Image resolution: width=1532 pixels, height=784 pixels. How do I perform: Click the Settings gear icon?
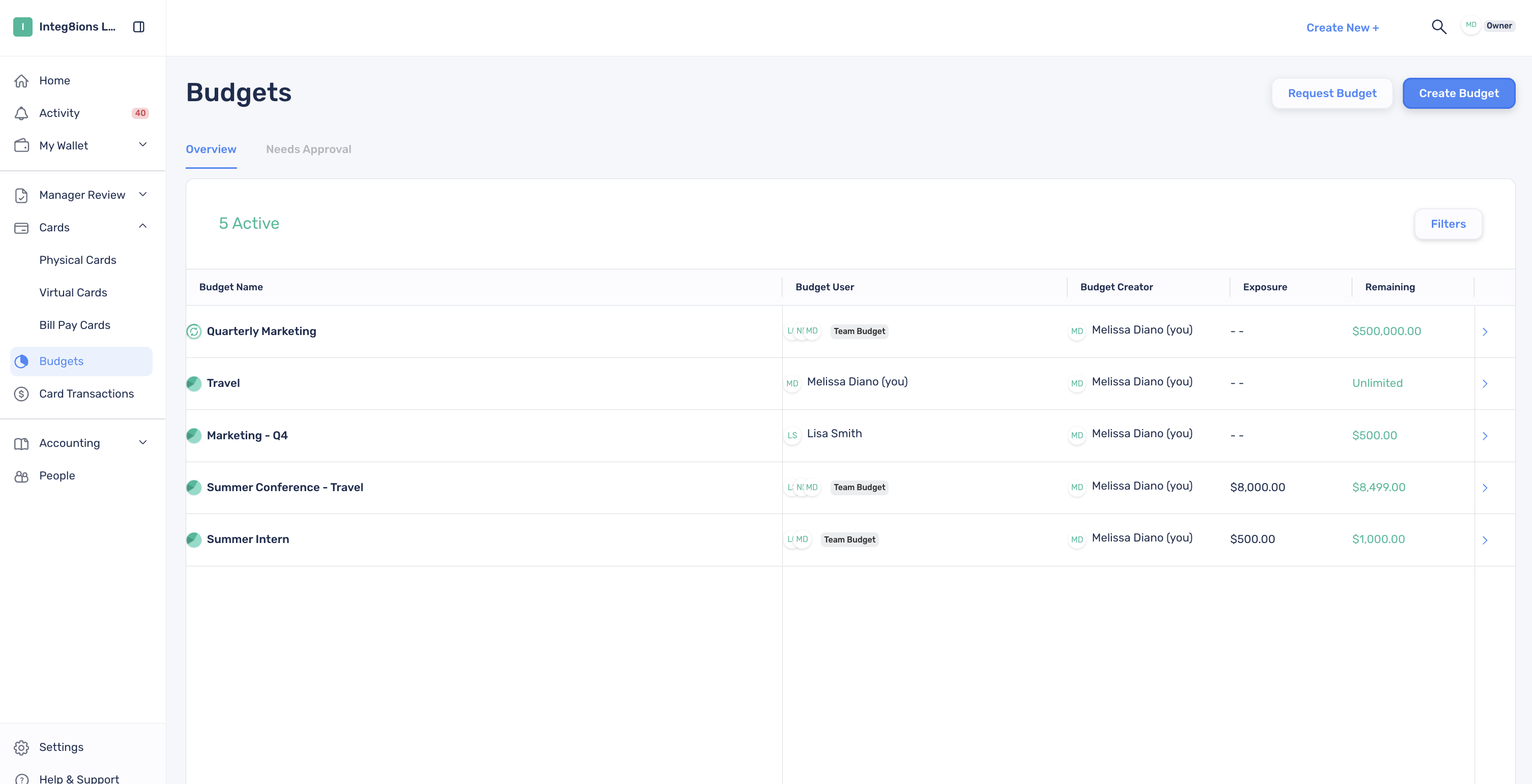[x=21, y=747]
